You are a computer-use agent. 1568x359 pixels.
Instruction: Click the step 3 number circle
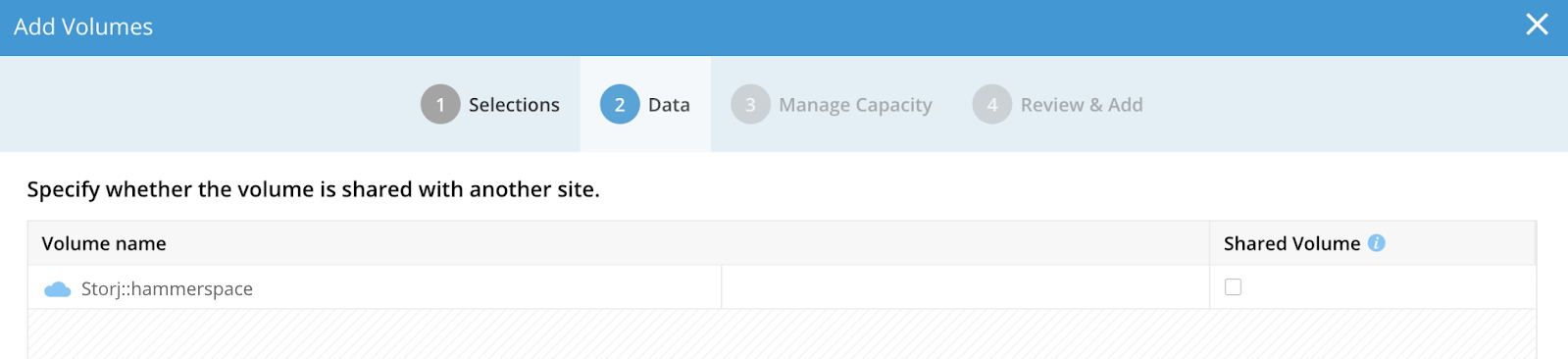pos(750,105)
